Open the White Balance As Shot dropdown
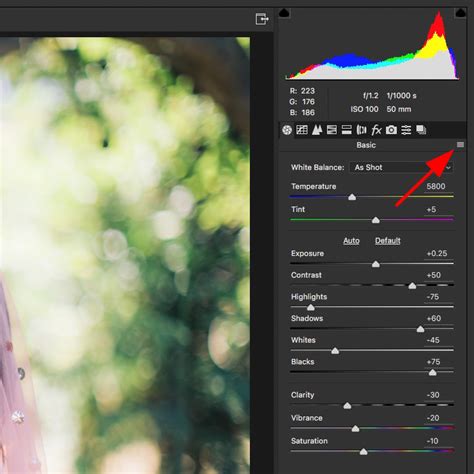Image resolution: width=474 pixels, height=474 pixels. point(401,167)
